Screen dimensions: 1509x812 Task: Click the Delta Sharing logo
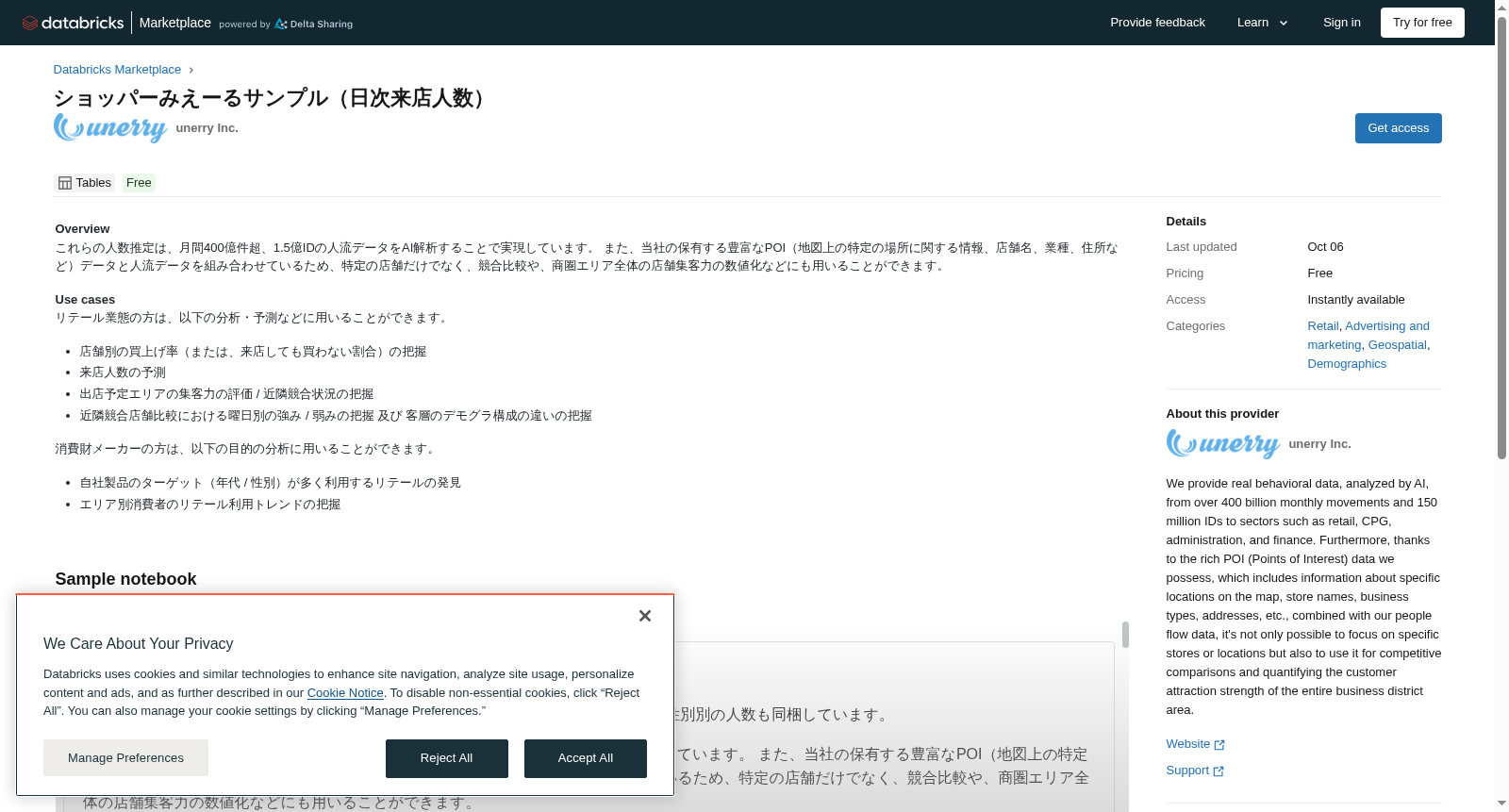tap(313, 25)
